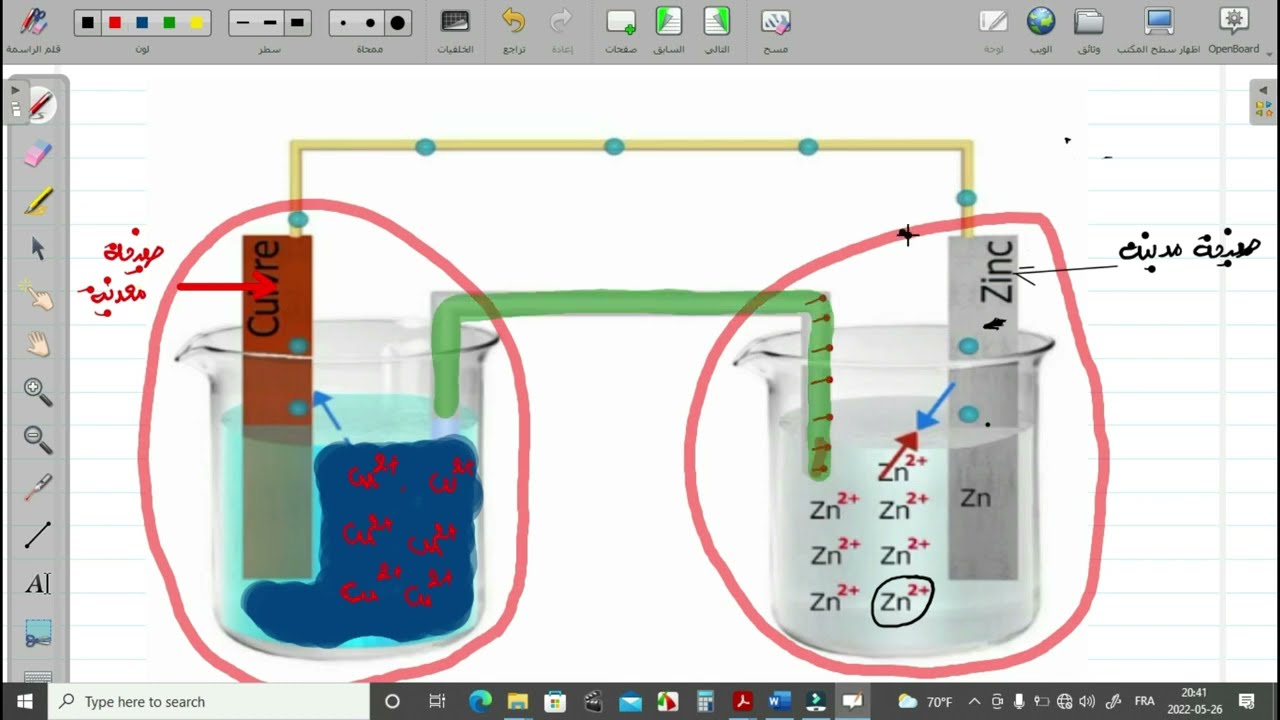Open Word from the taskbar
This screenshot has height=720, width=1280.
[x=779, y=702]
